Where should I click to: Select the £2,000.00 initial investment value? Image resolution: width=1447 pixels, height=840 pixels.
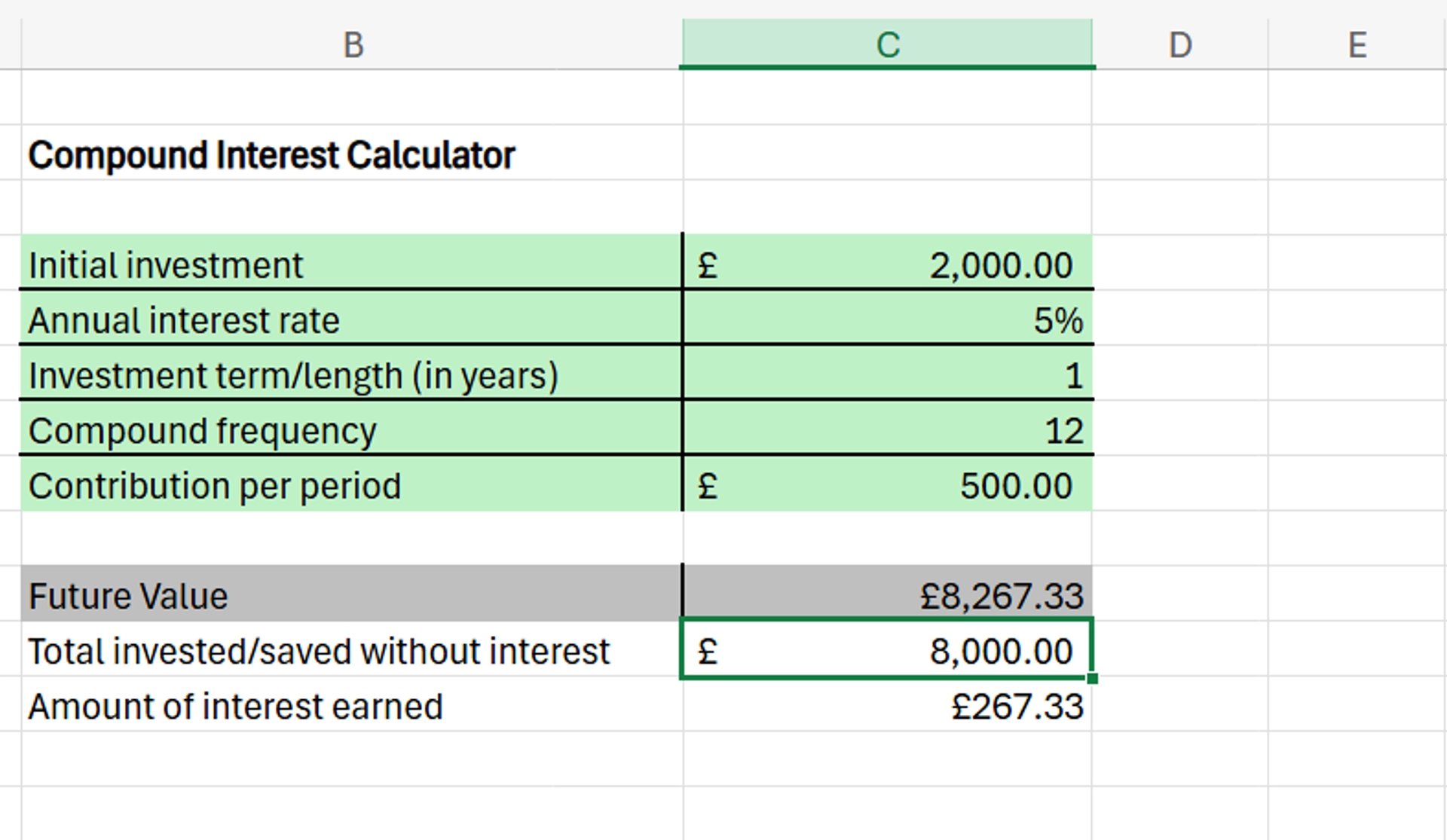click(887, 265)
